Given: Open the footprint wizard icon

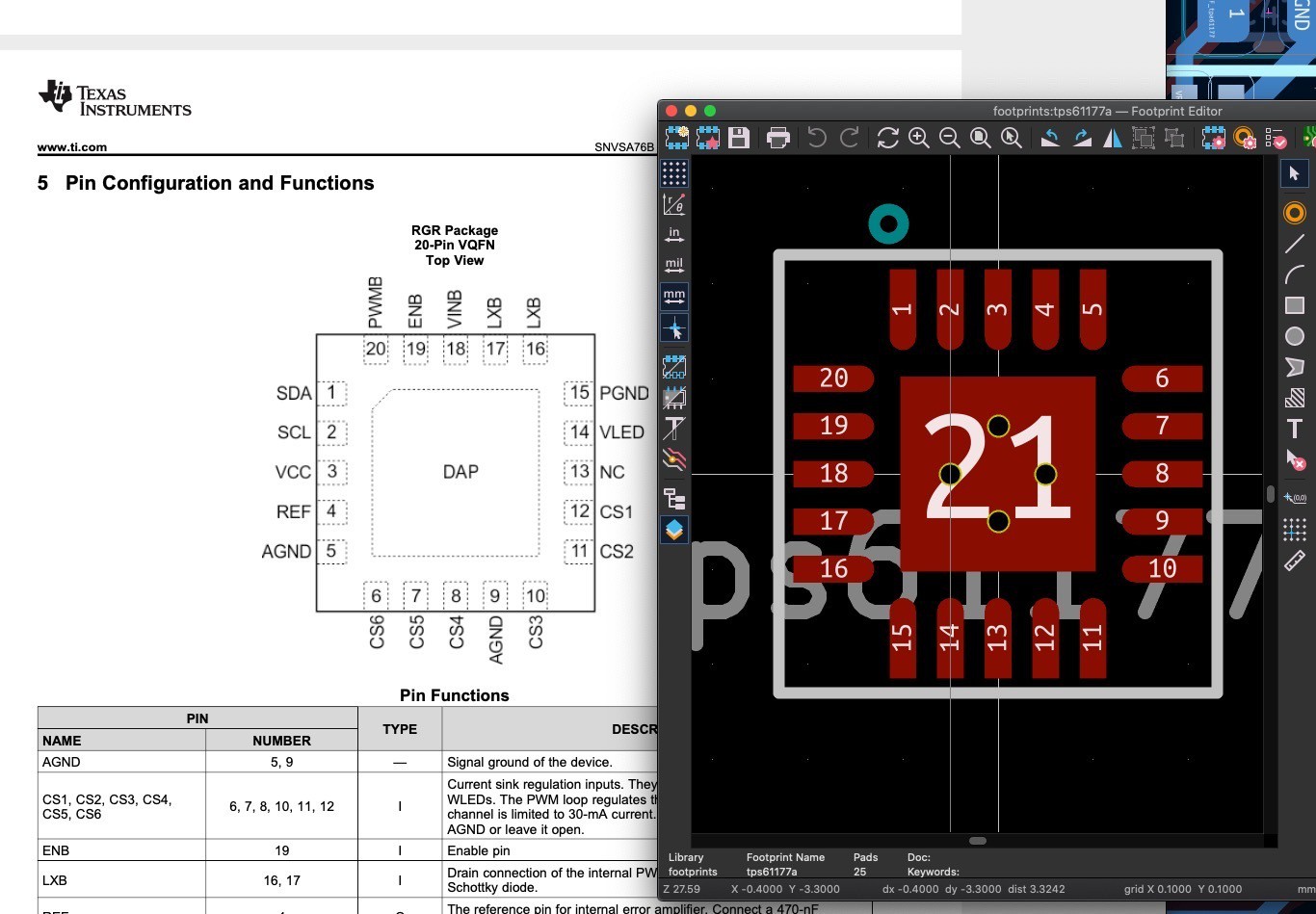Looking at the screenshot, I should pyautogui.click(x=708, y=138).
